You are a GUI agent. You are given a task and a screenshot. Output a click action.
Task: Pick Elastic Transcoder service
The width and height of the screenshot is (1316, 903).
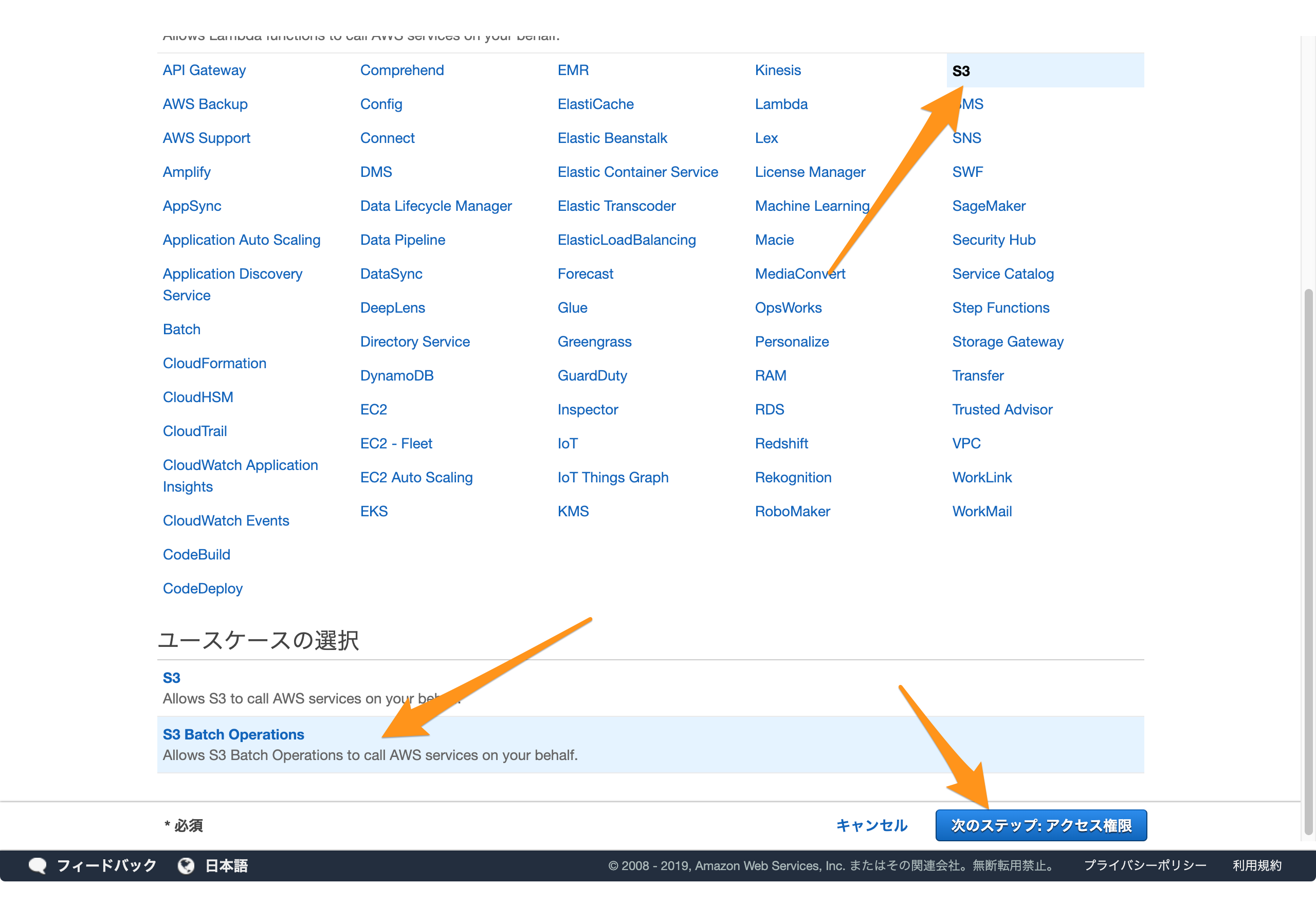pyautogui.click(x=616, y=206)
